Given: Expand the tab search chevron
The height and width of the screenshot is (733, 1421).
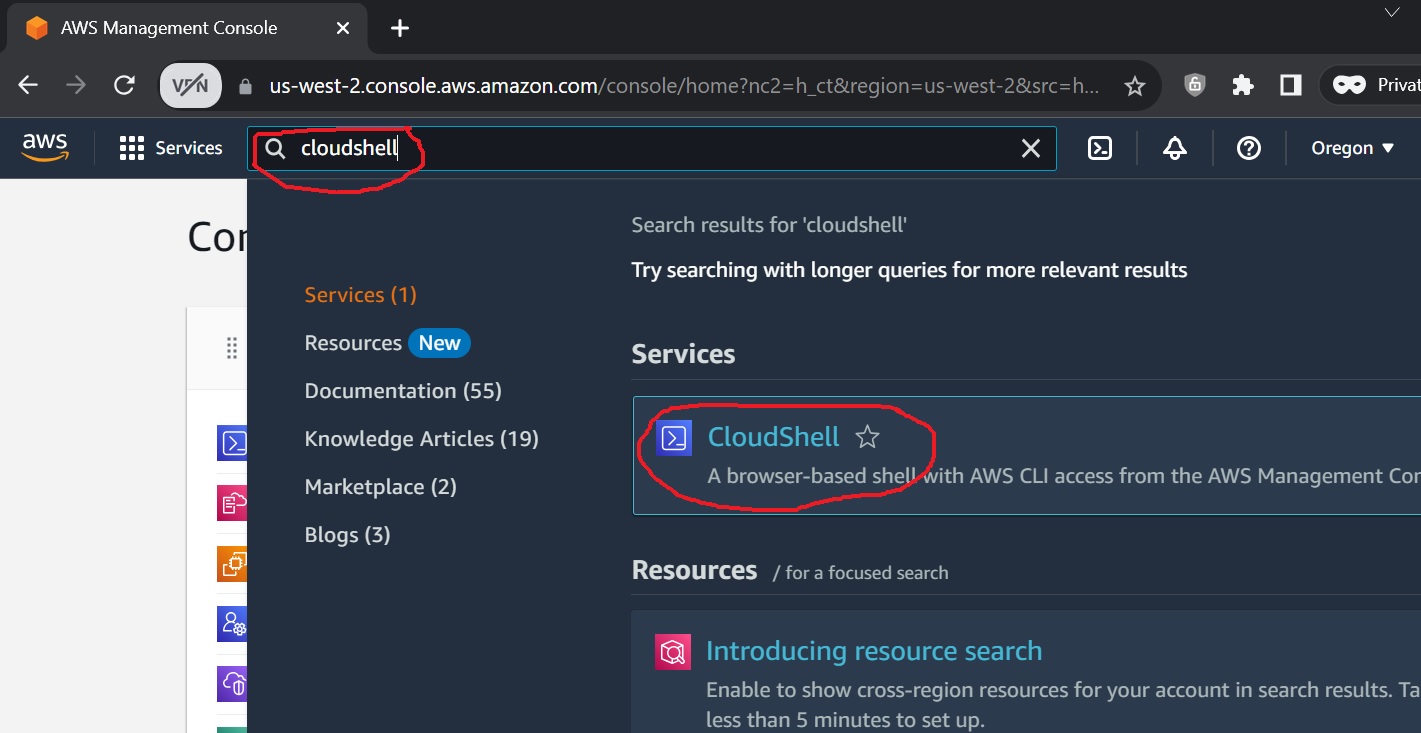Looking at the screenshot, I should coord(1392,13).
